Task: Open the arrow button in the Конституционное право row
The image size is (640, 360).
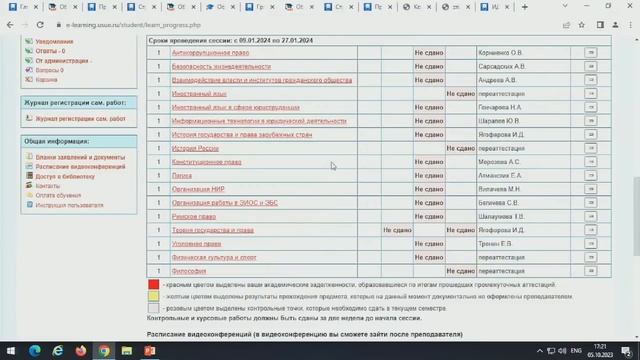Action: pos(591,162)
